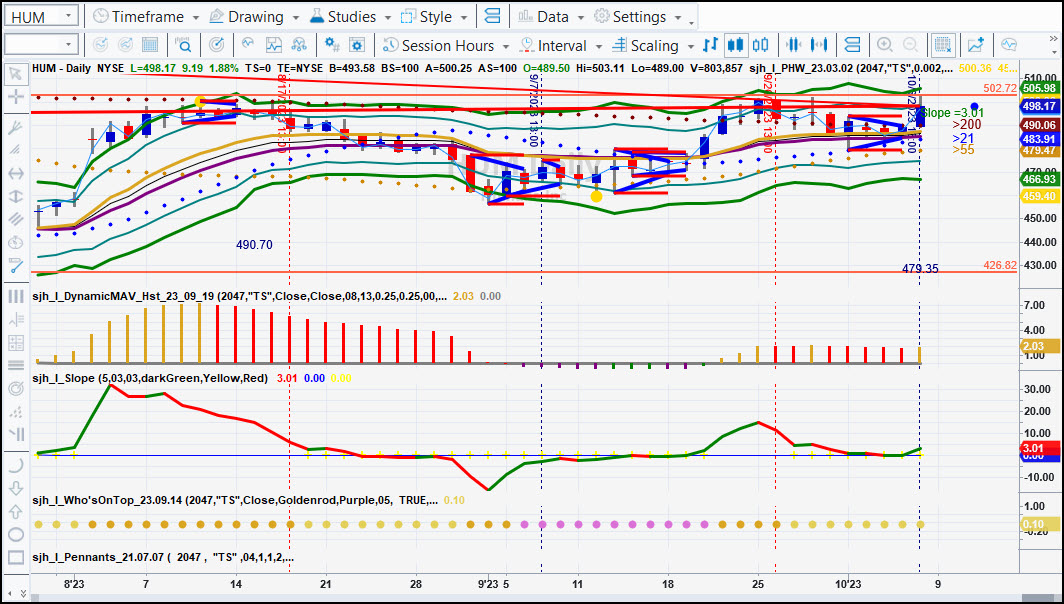Select the up arrow drawing tool
This screenshot has height=604, width=1064.
(x=16, y=512)
